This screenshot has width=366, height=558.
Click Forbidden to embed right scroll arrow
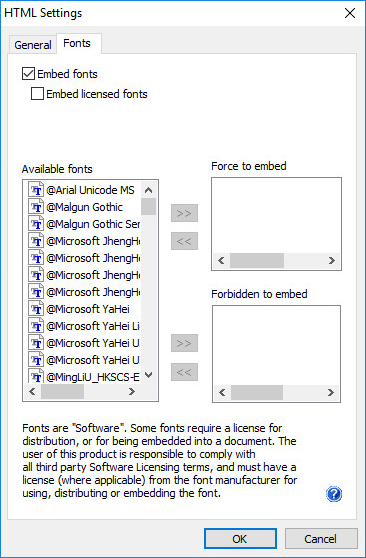(x=331, y=392)
